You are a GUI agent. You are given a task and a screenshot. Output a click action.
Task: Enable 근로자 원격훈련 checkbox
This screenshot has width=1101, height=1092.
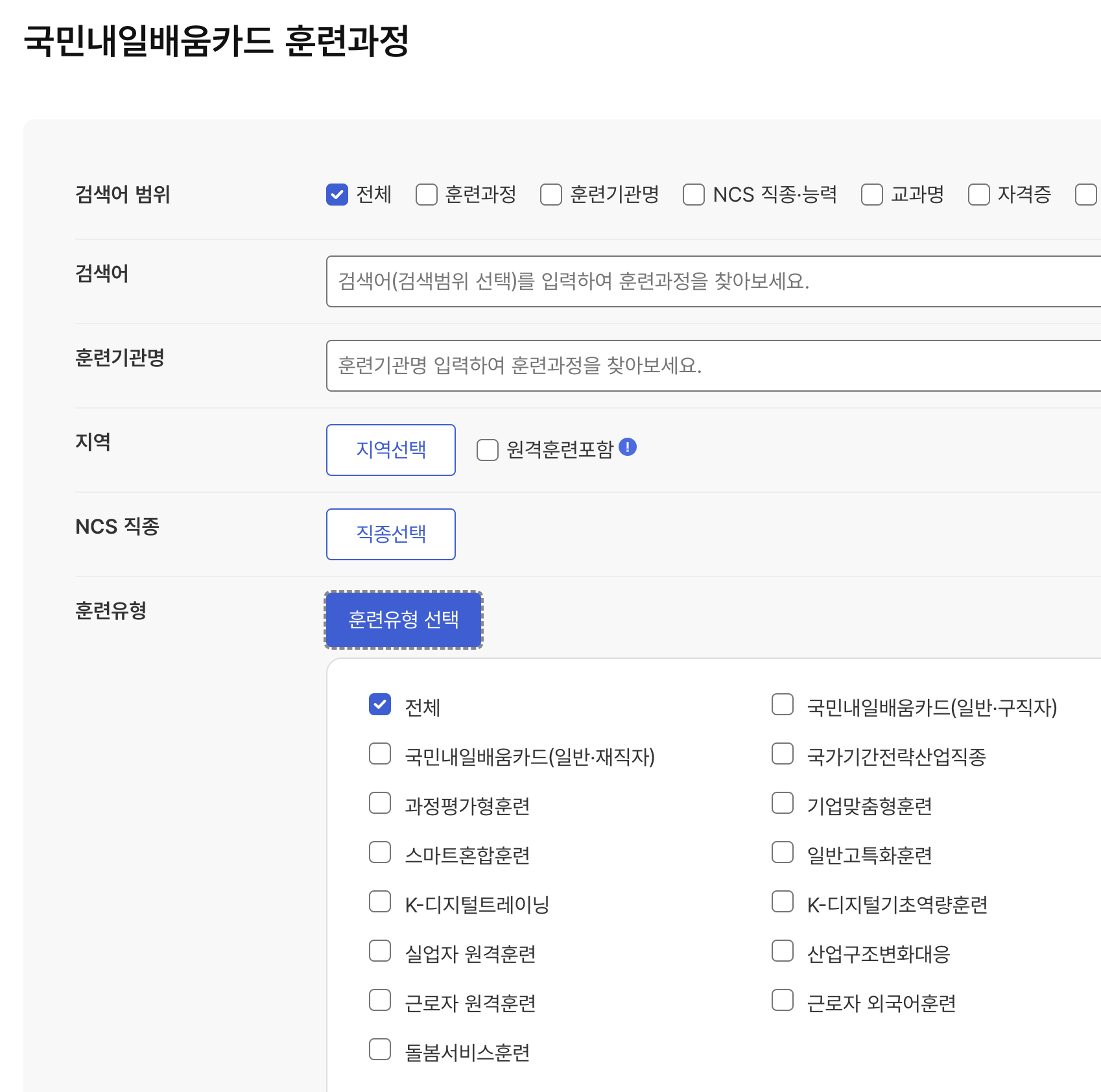coord(380,1001)
